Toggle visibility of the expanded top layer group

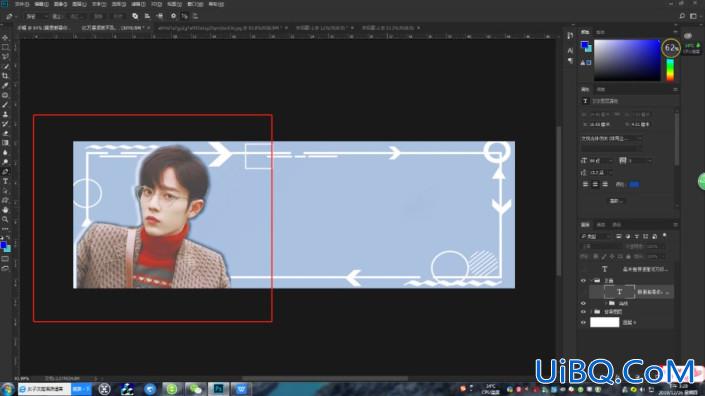[x=583, y=280]
